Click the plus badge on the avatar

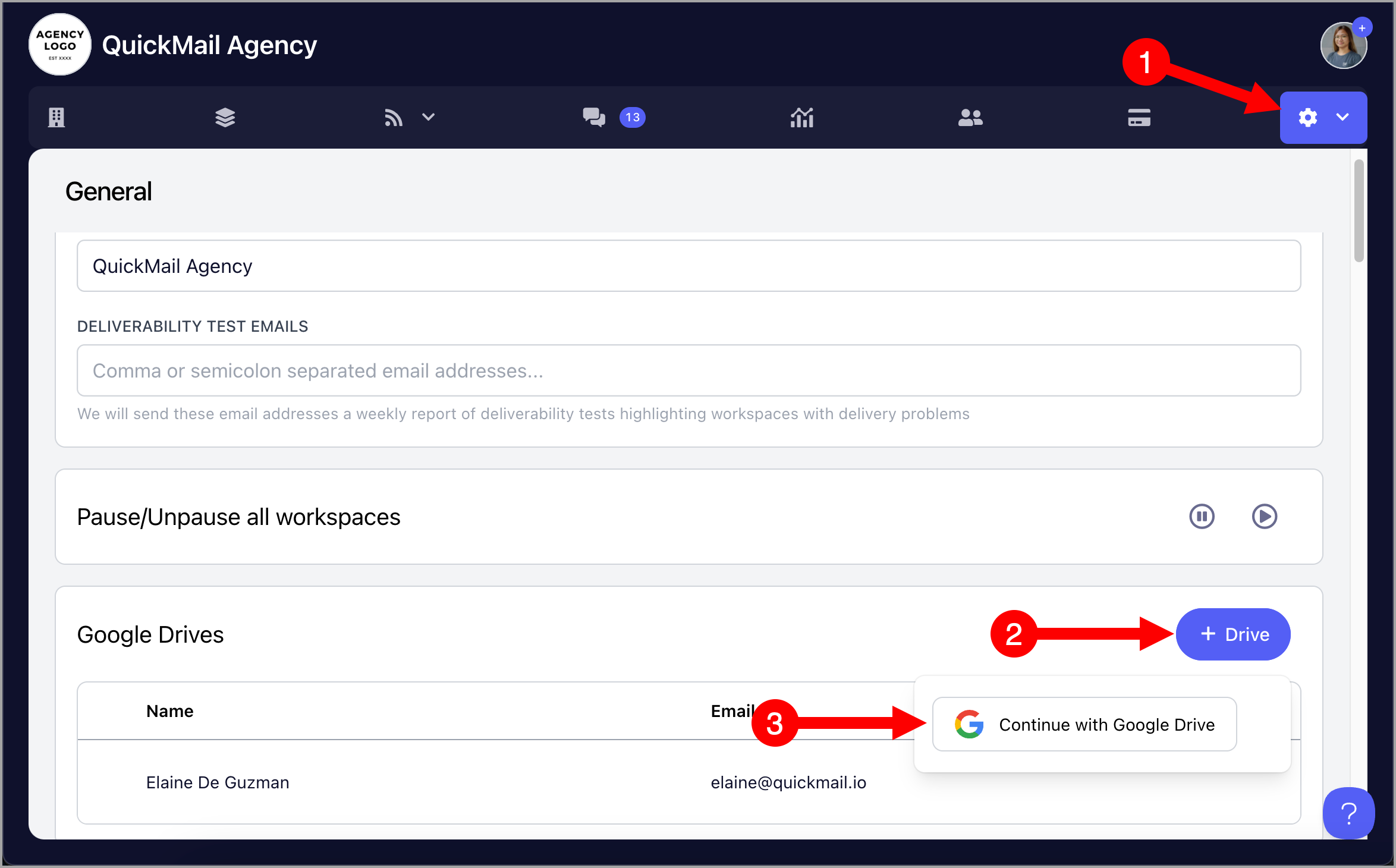point(1362,28)
